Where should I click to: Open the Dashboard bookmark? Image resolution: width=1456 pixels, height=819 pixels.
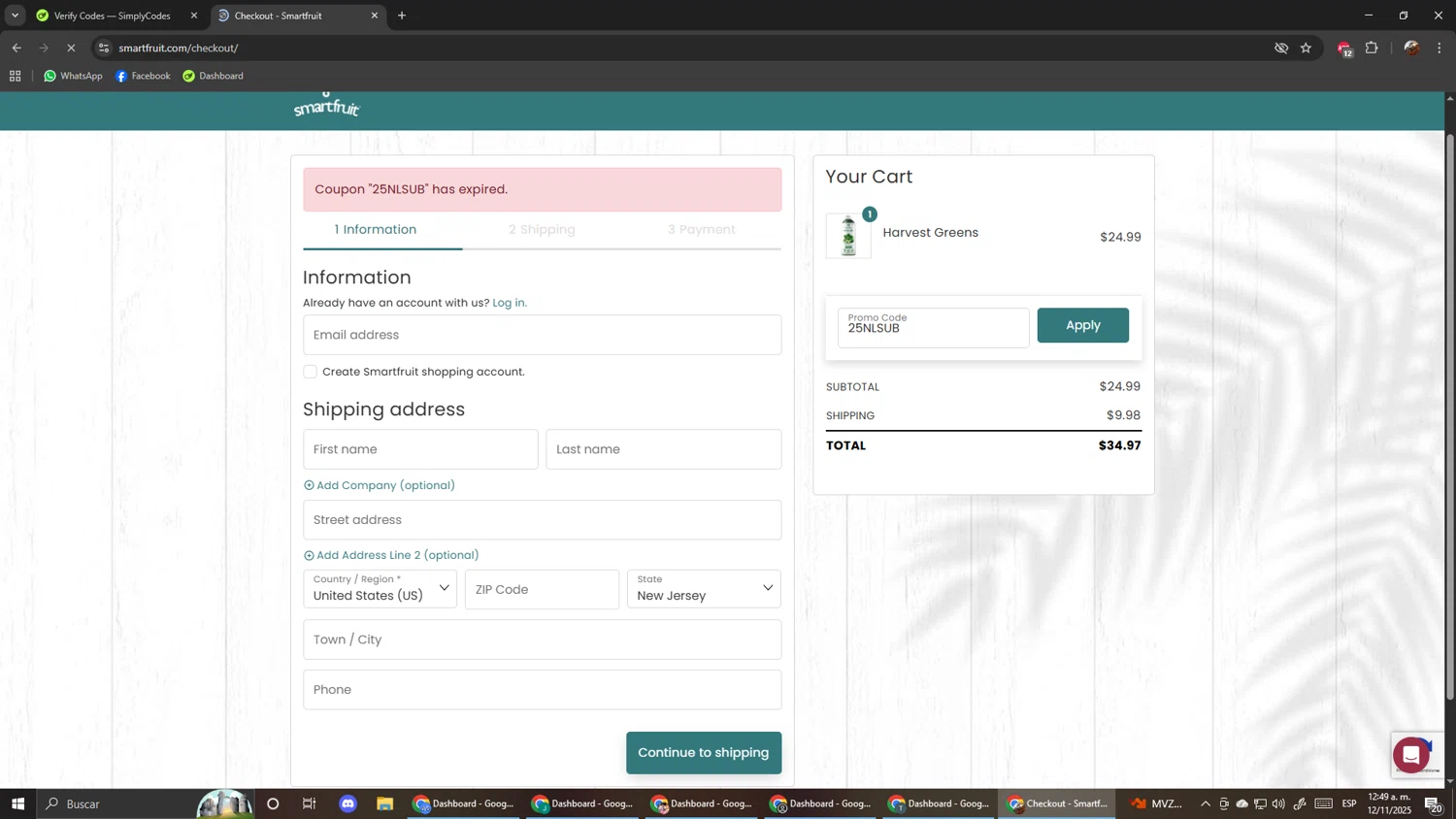click(x=214, y=76)
